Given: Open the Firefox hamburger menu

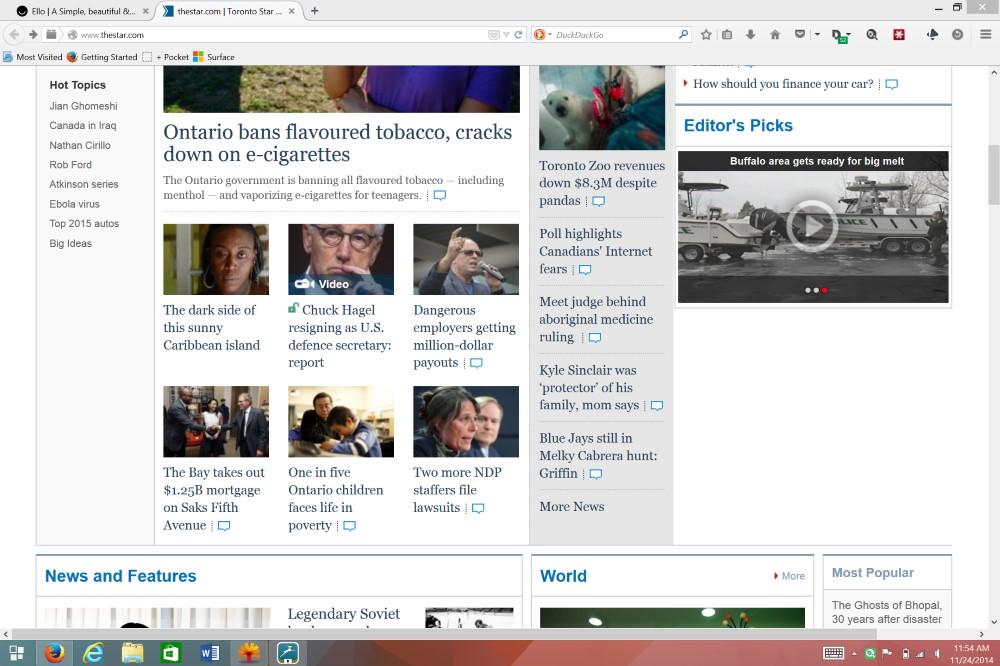Looking at the screenshot, I should tap(985, 34).
